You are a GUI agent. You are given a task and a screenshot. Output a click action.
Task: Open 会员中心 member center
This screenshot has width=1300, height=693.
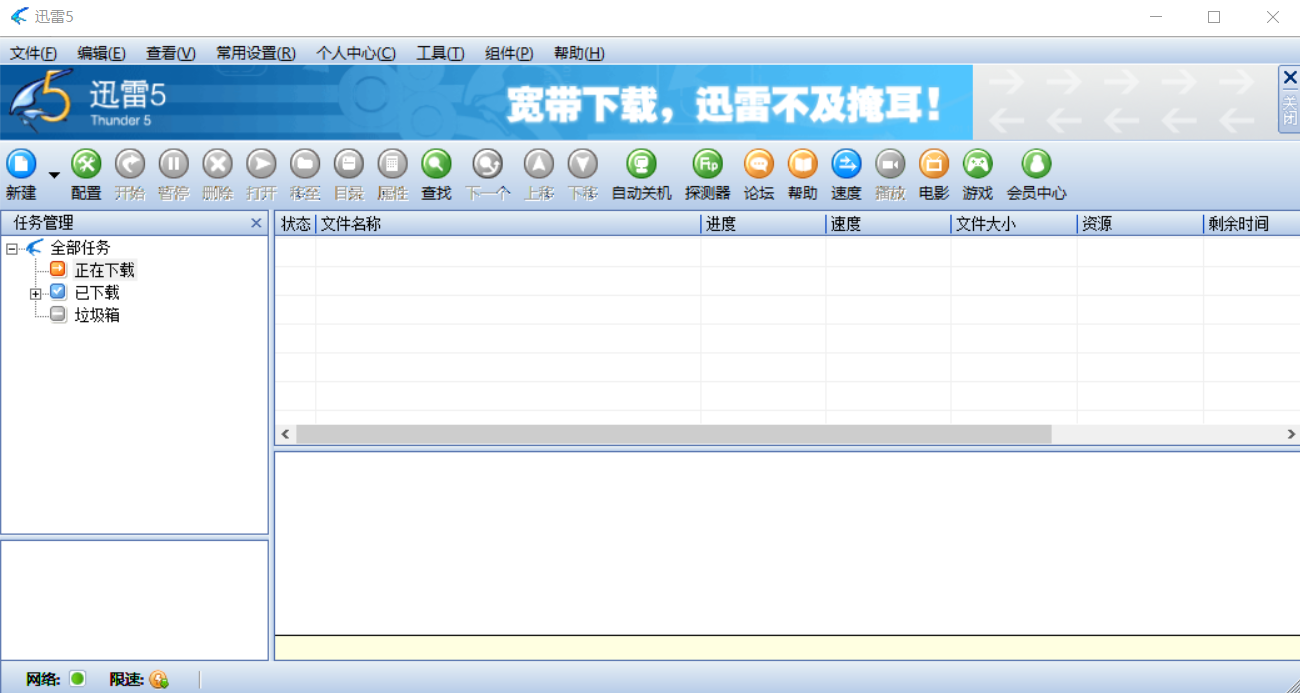point(1036,164)
